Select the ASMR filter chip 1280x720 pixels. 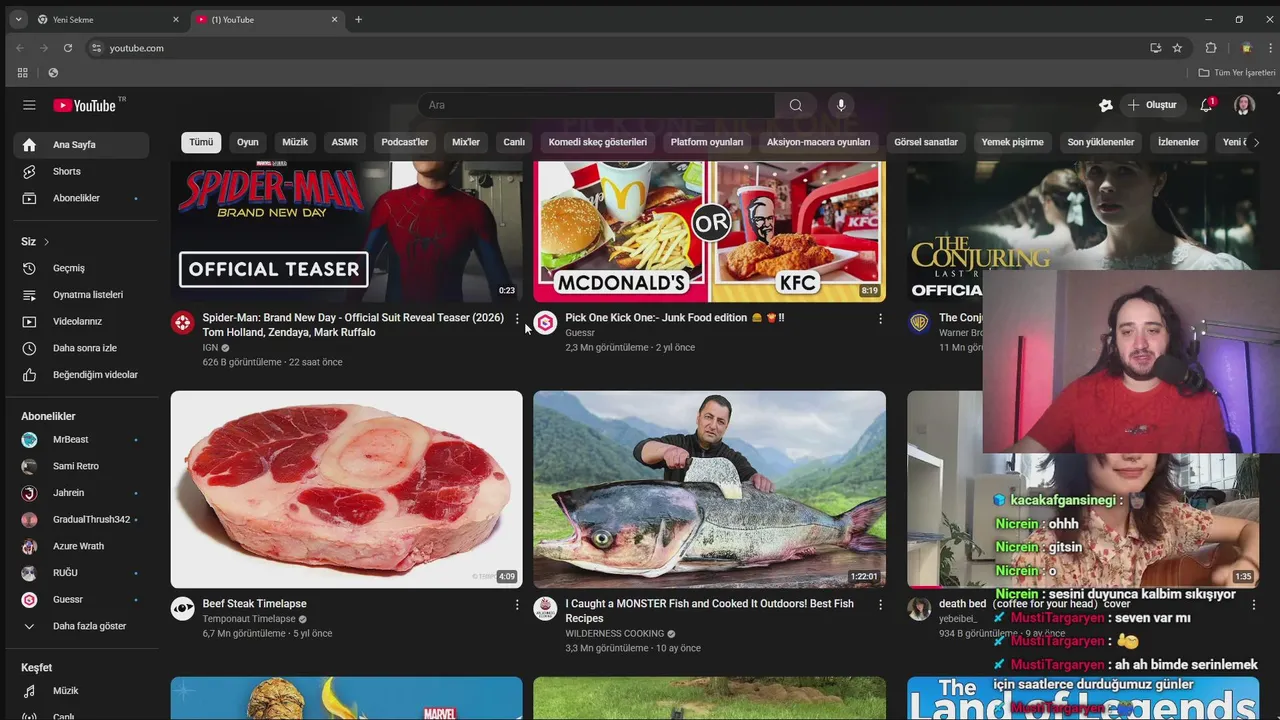click(x=345, y=142)
